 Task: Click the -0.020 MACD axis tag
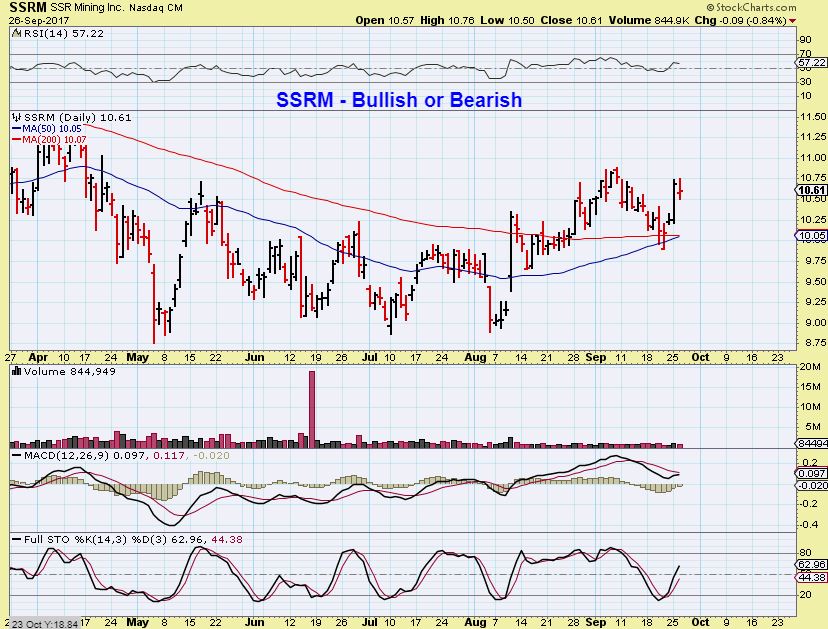(x=812, y=485)
